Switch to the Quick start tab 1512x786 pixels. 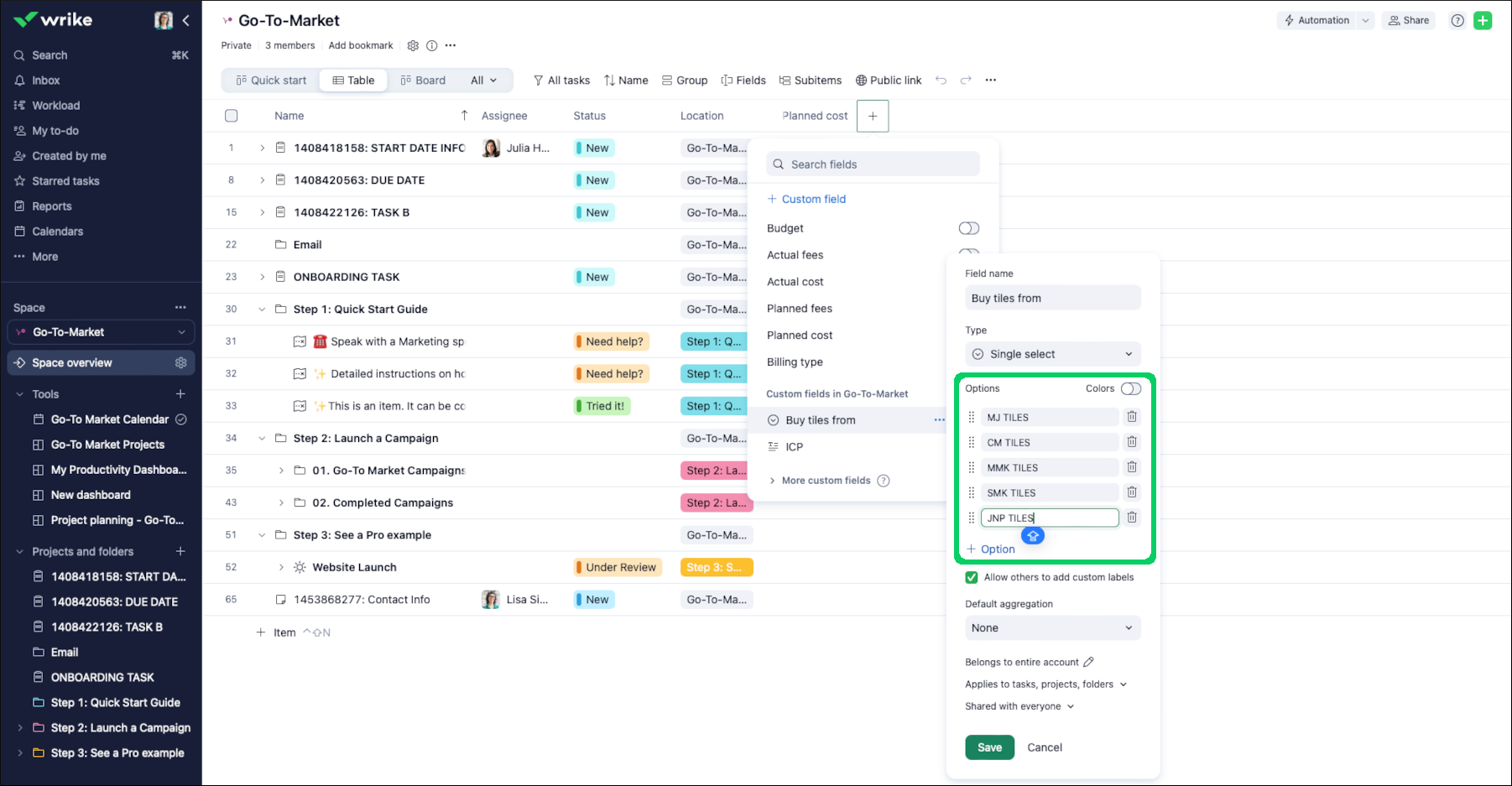pyautogui.click(x=271, y=81)
